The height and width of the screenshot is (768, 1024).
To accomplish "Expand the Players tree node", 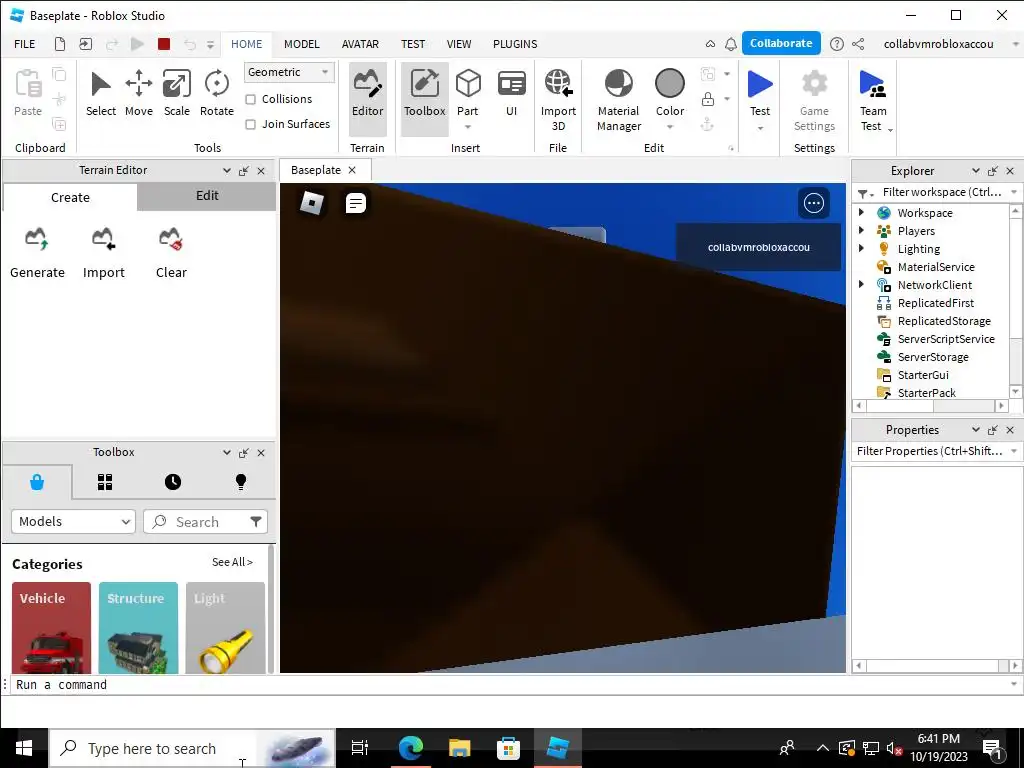I will (861, 231).
